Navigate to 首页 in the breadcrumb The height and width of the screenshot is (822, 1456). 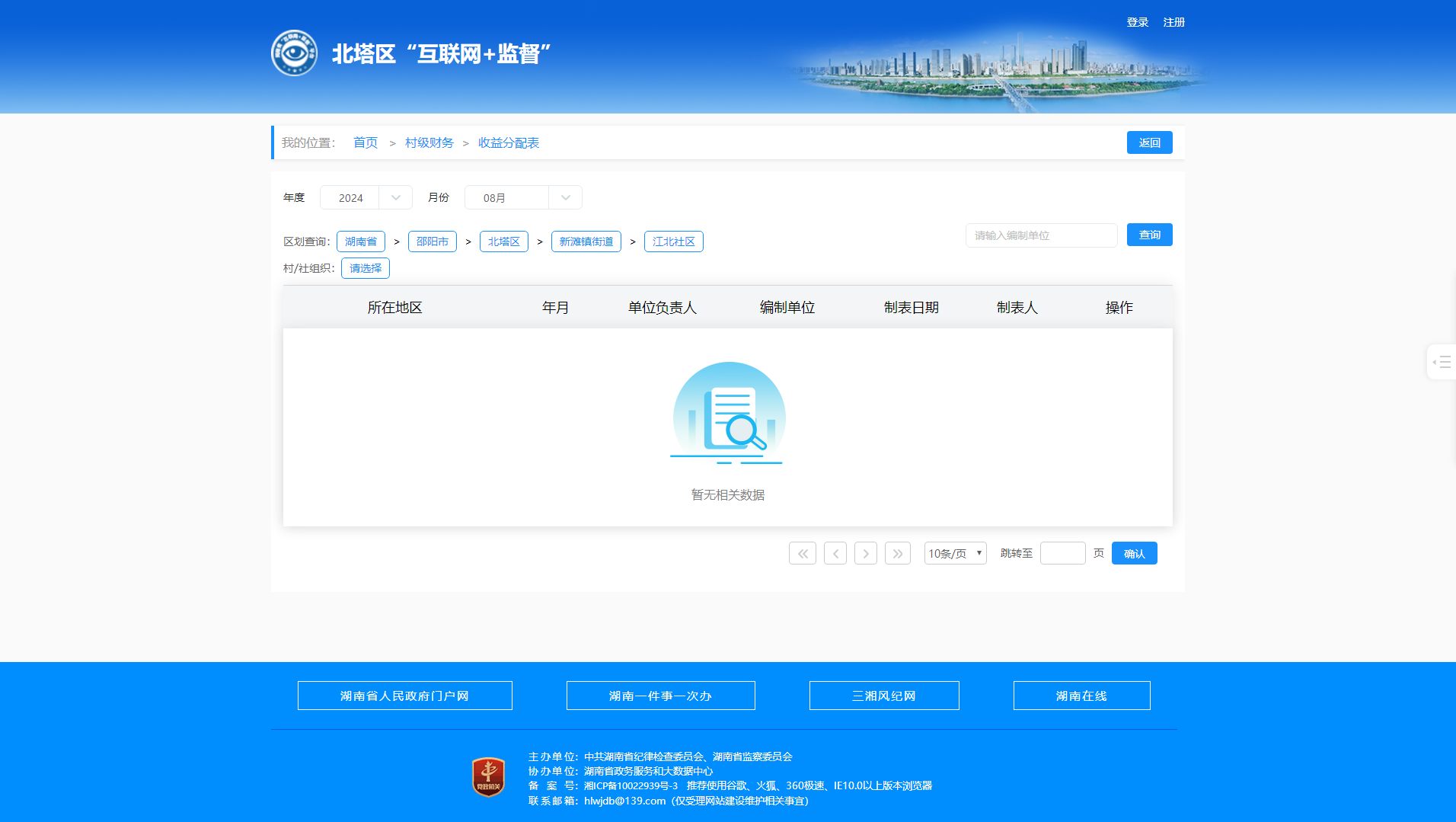point(366,142)
